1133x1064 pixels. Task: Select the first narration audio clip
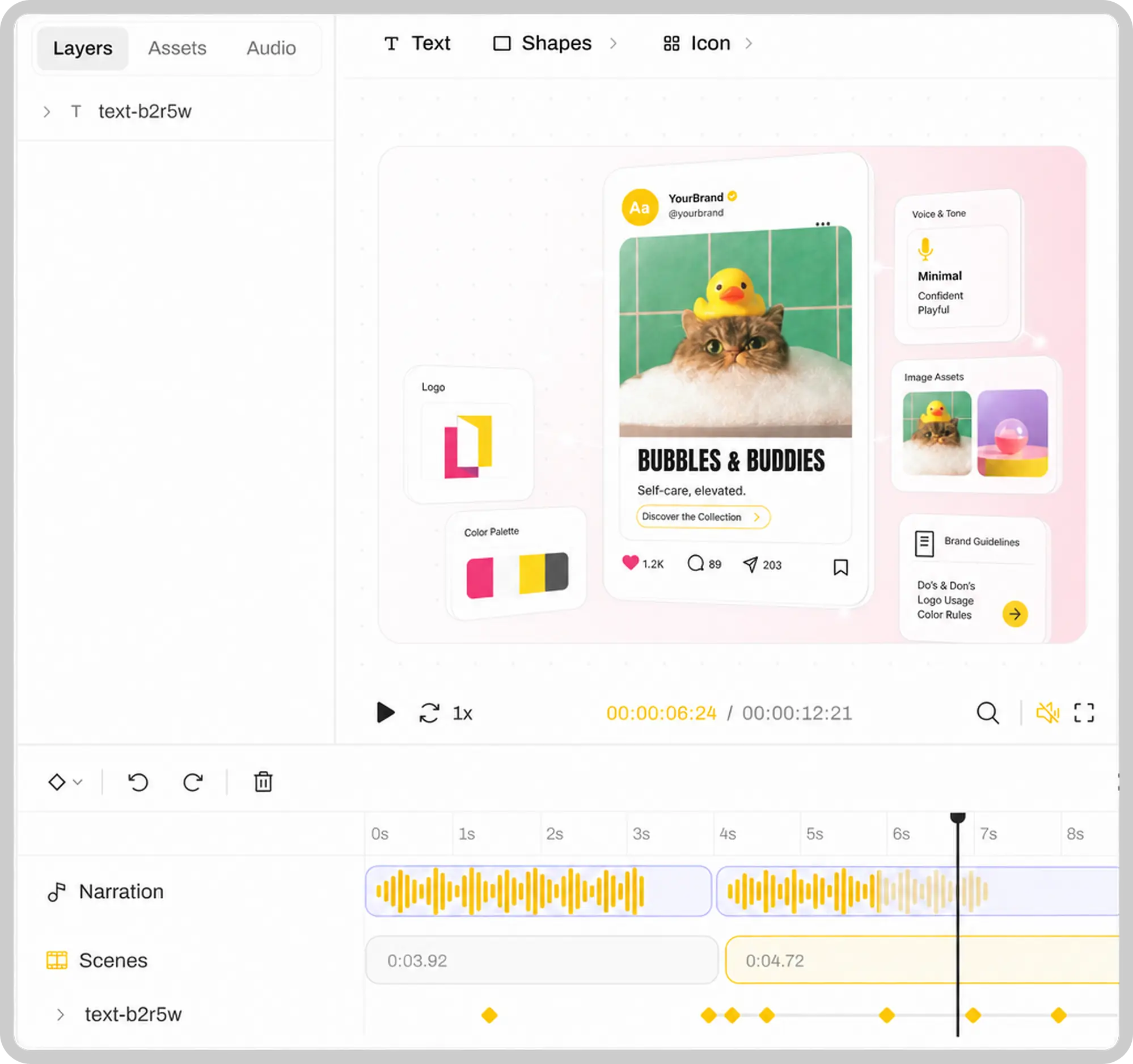pos(538,891)
